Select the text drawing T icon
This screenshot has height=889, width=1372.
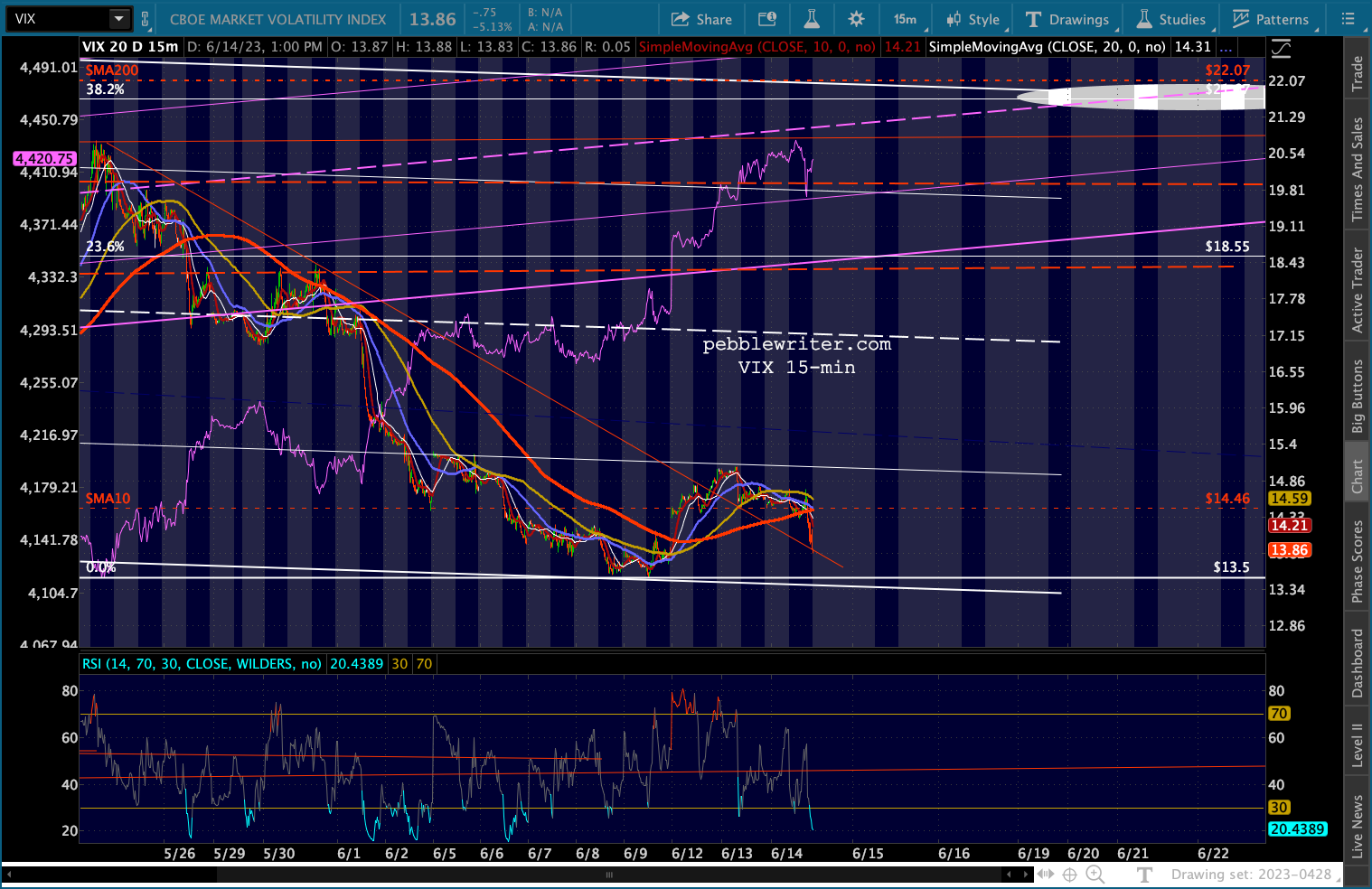point(1145,874)
